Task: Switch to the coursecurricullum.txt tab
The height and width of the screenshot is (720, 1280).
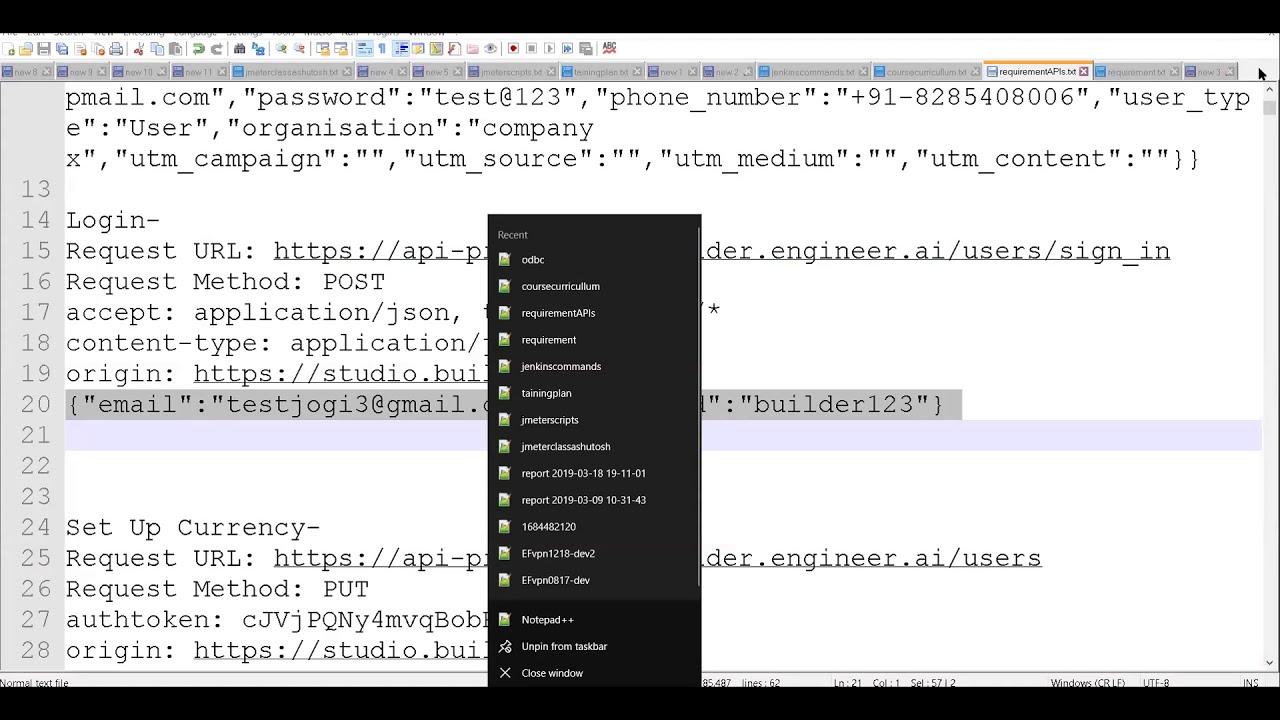Action: pyautogui.click(x=928, y=72)
